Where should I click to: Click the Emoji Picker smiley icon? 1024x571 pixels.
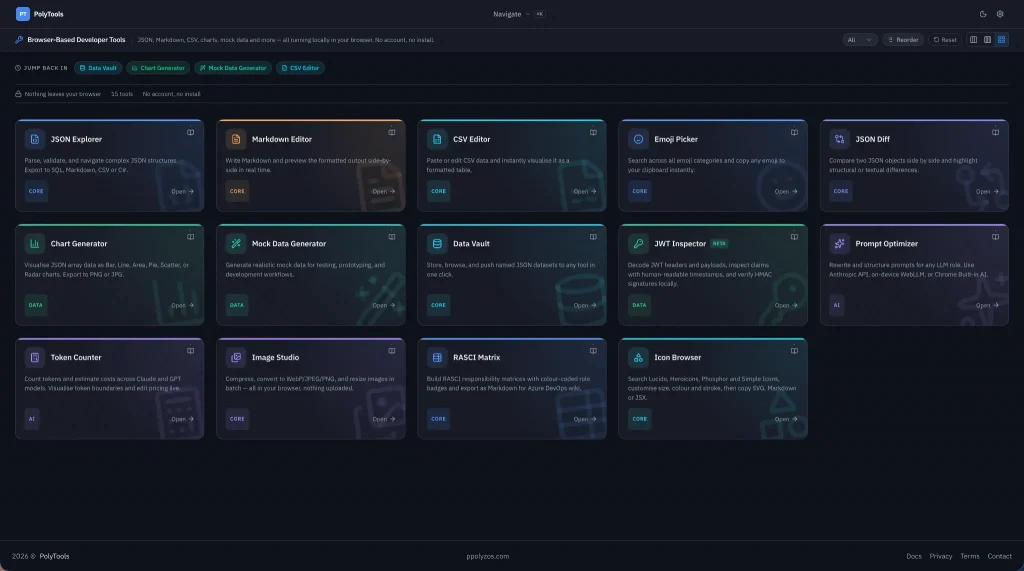point(638,139)
